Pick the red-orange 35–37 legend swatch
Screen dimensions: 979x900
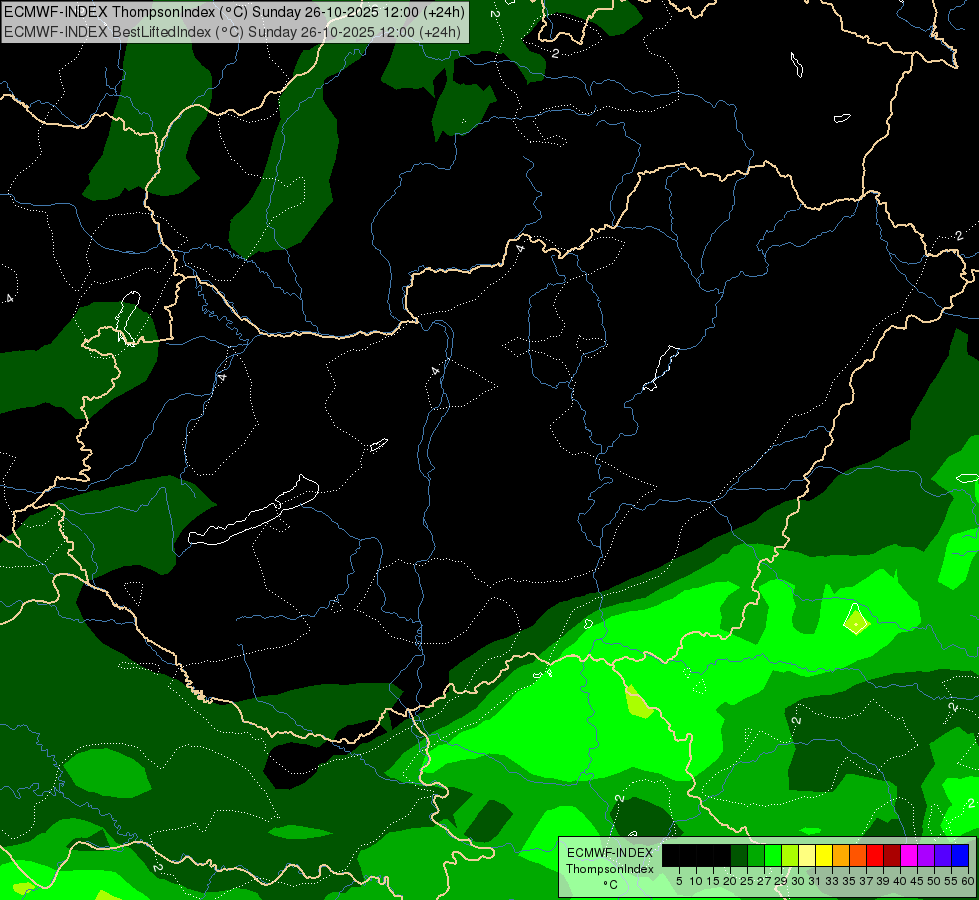tap(858, 855)
